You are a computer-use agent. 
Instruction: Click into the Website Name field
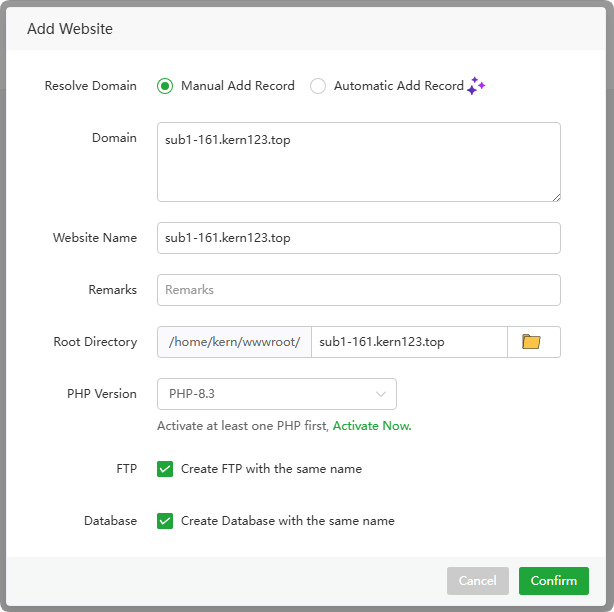point(358,238)
